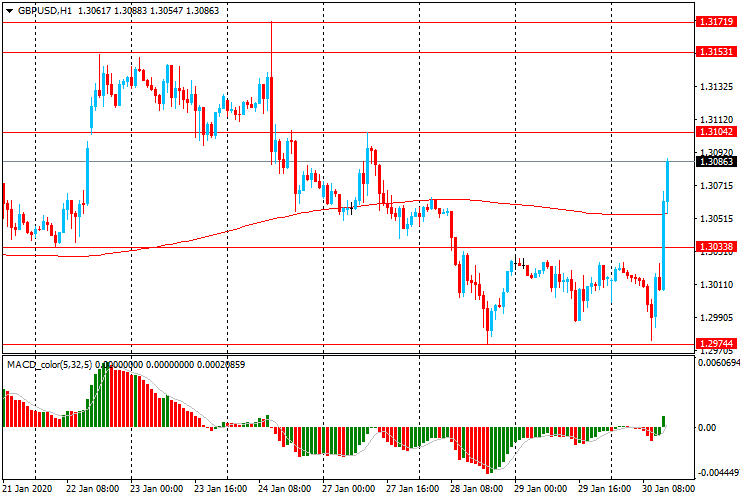Click the 1.30515 price scale value

[x=716, y=219]
